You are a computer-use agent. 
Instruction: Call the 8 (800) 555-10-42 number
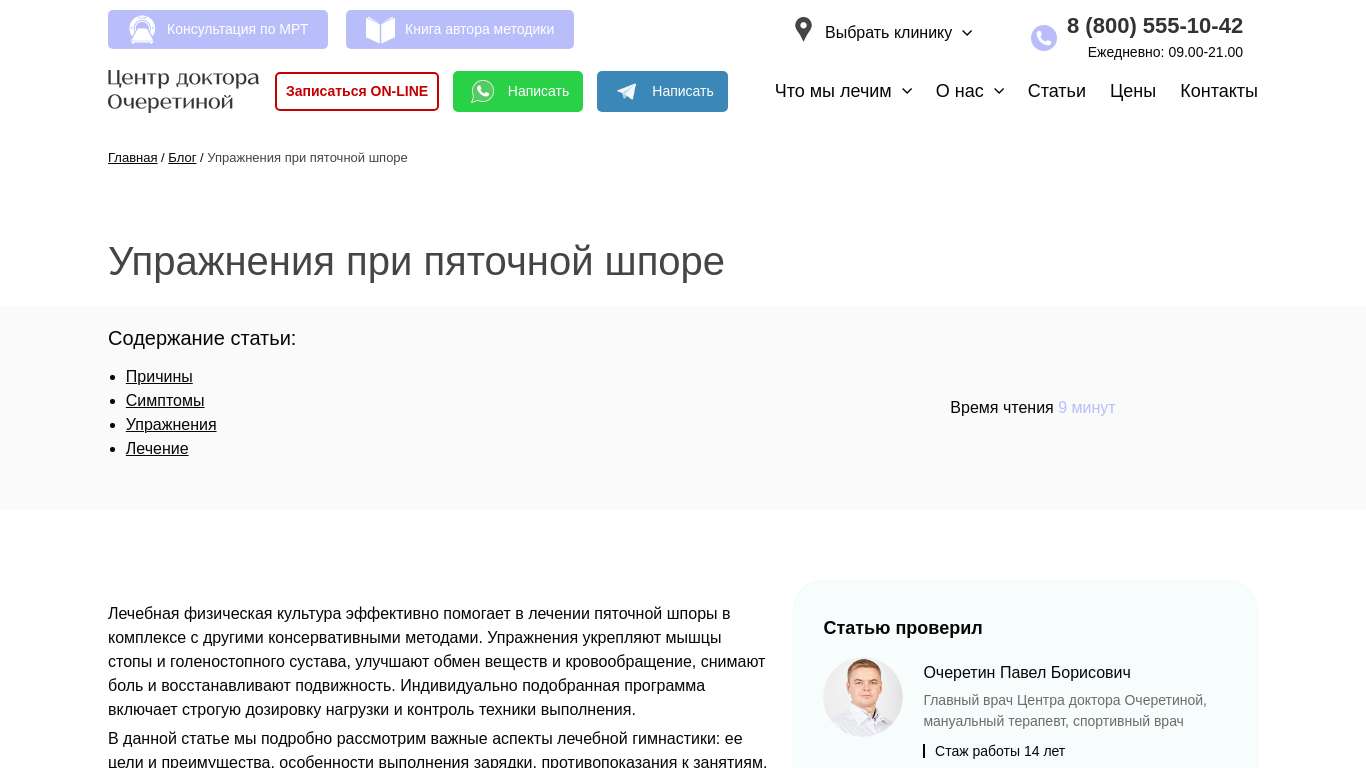click(x=1154, y=26)
